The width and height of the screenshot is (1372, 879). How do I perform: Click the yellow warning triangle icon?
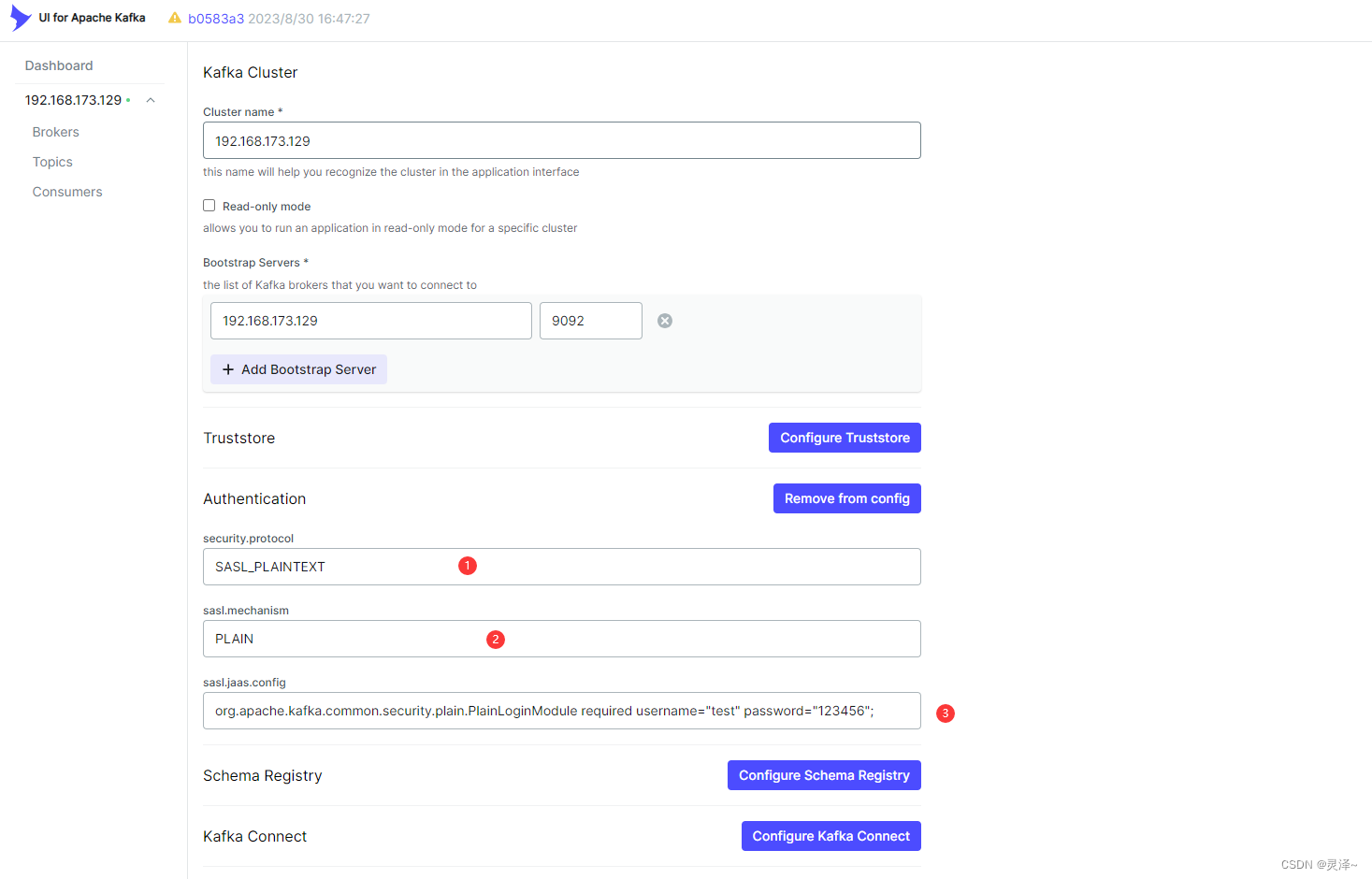tap(175, 18)
